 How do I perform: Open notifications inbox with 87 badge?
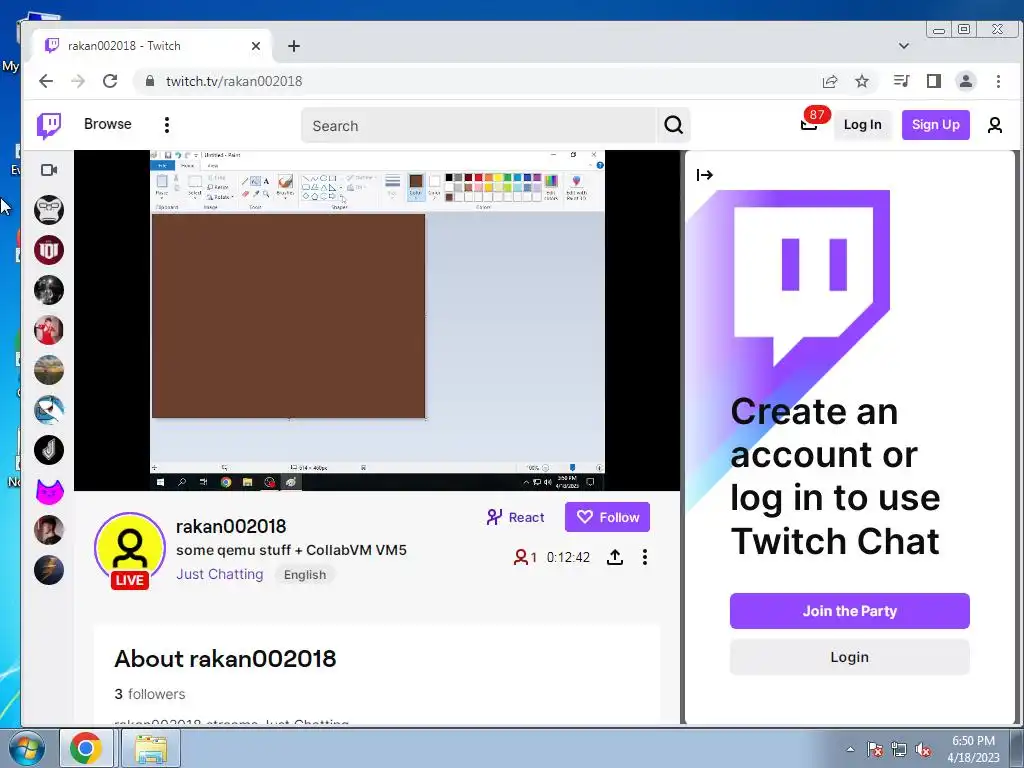pos(810,123)
